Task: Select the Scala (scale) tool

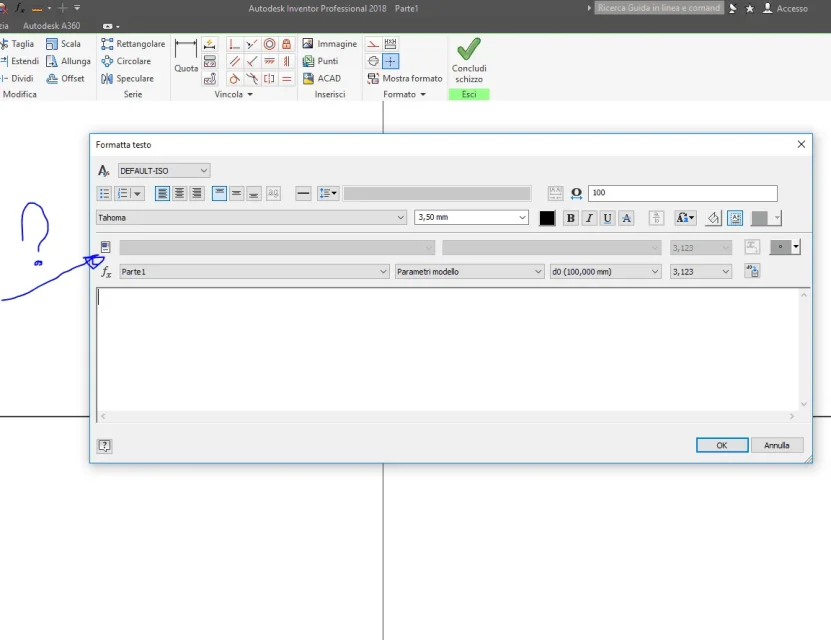Action: 63,44
